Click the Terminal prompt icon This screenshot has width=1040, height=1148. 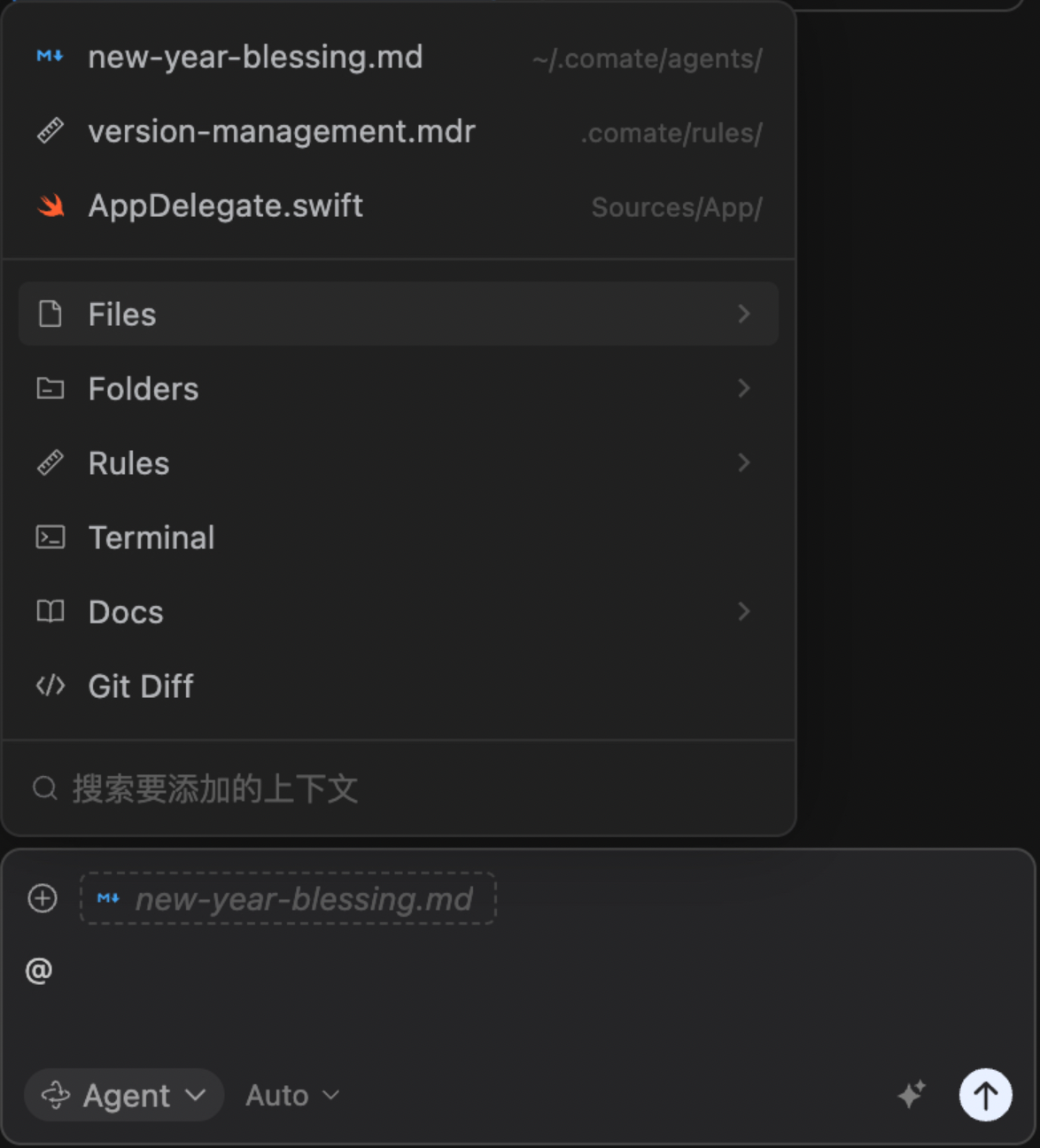click(50, 538)
